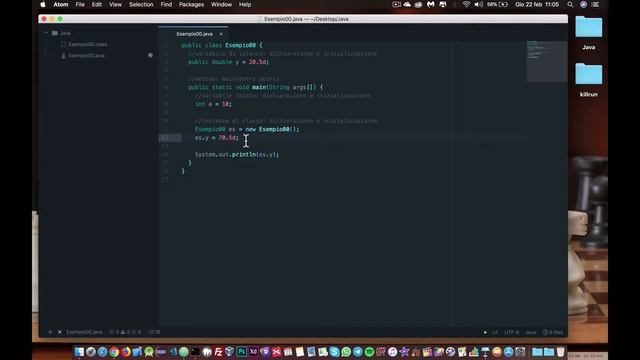Viewport: 640px width, 360px height.
Task: Open WhatsApp from the dock
Action: tap(346, 351)
